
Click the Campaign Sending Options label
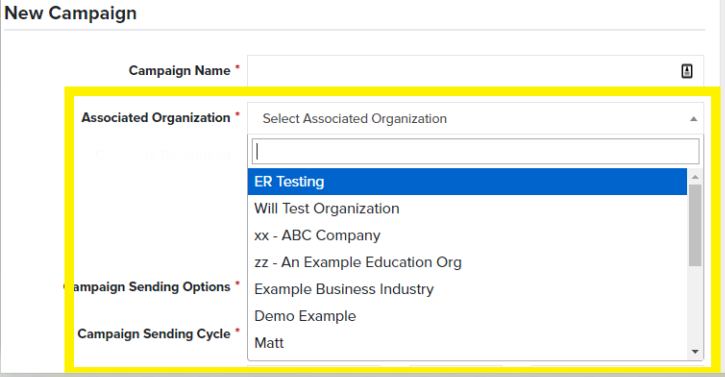(152, 287)
